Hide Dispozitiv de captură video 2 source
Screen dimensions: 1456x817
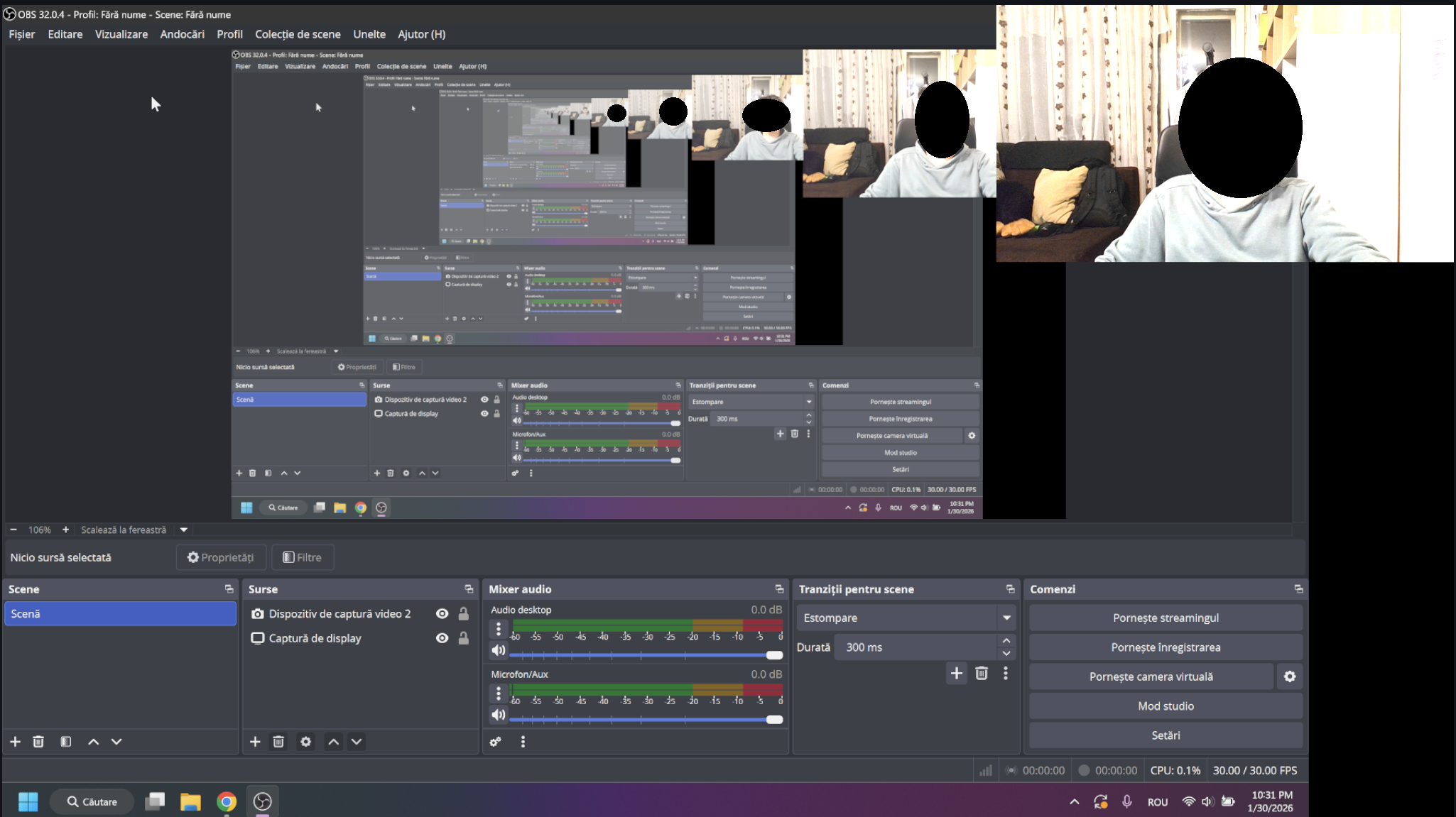[x=442, y=614]
